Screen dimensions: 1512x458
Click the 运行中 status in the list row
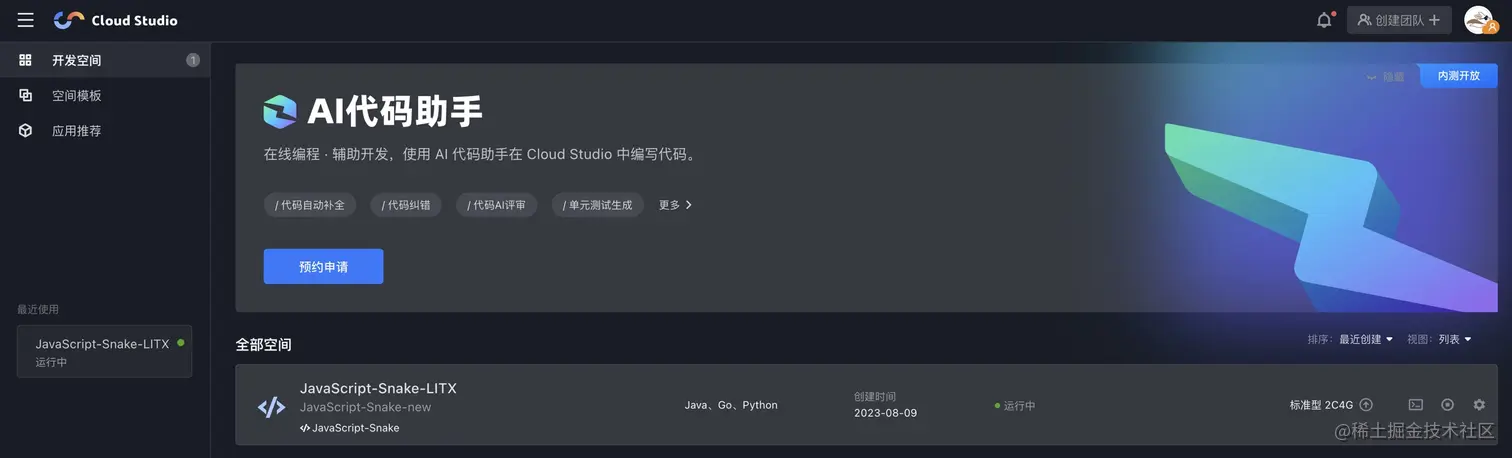(1015, 406)
